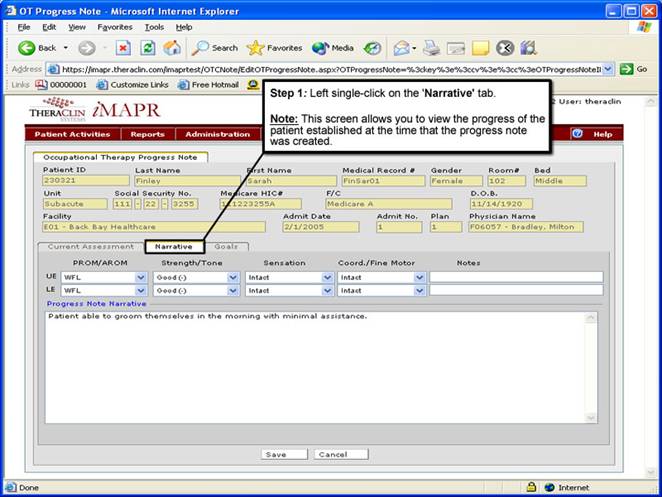Expand the UE PROM/AROM dropdown
Viewport: 662px width, 497px height.
142,277
